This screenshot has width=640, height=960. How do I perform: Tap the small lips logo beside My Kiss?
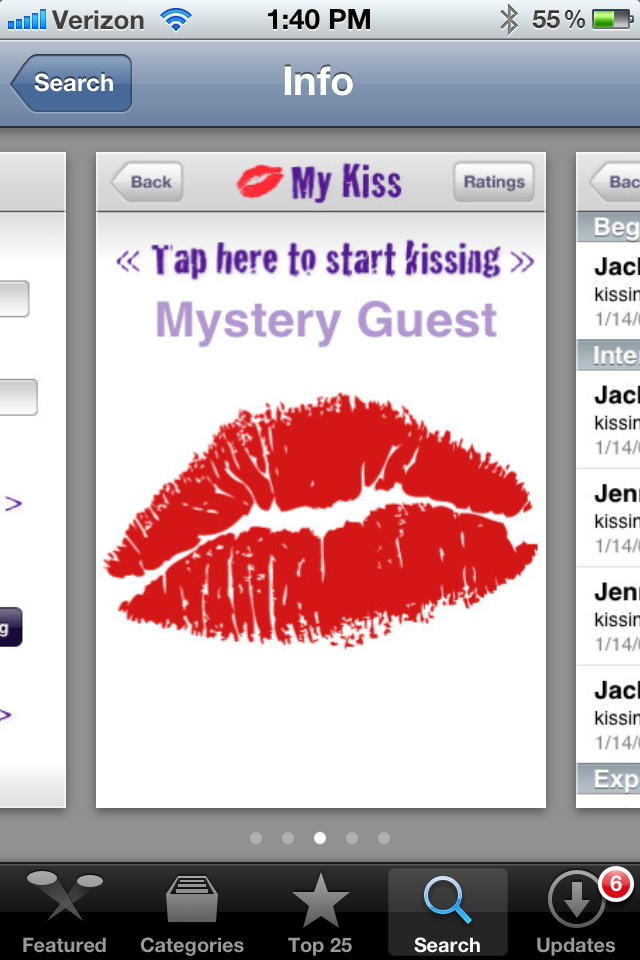click(259, 181)
